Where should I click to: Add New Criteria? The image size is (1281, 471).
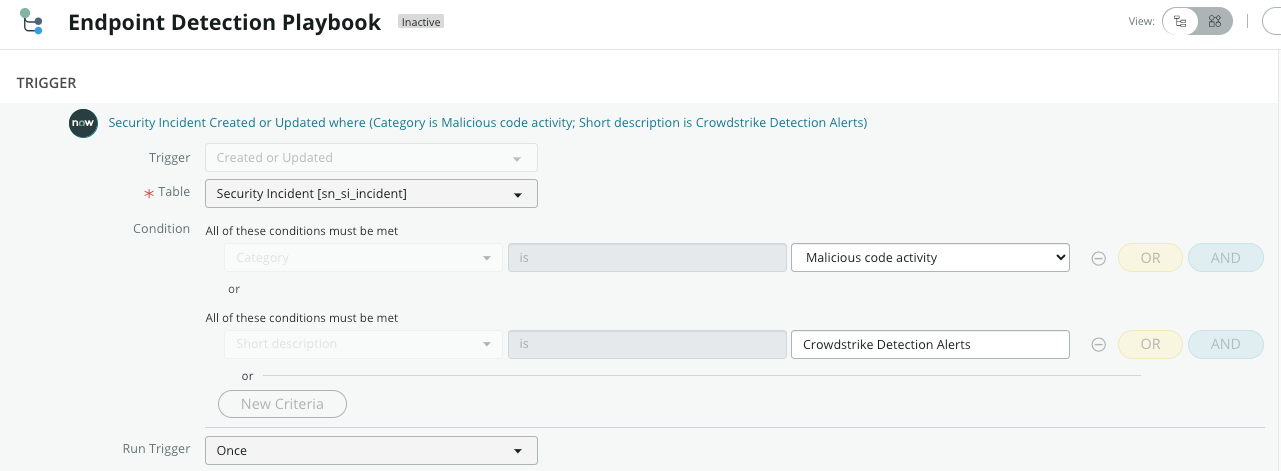click(x=282, y=404)
